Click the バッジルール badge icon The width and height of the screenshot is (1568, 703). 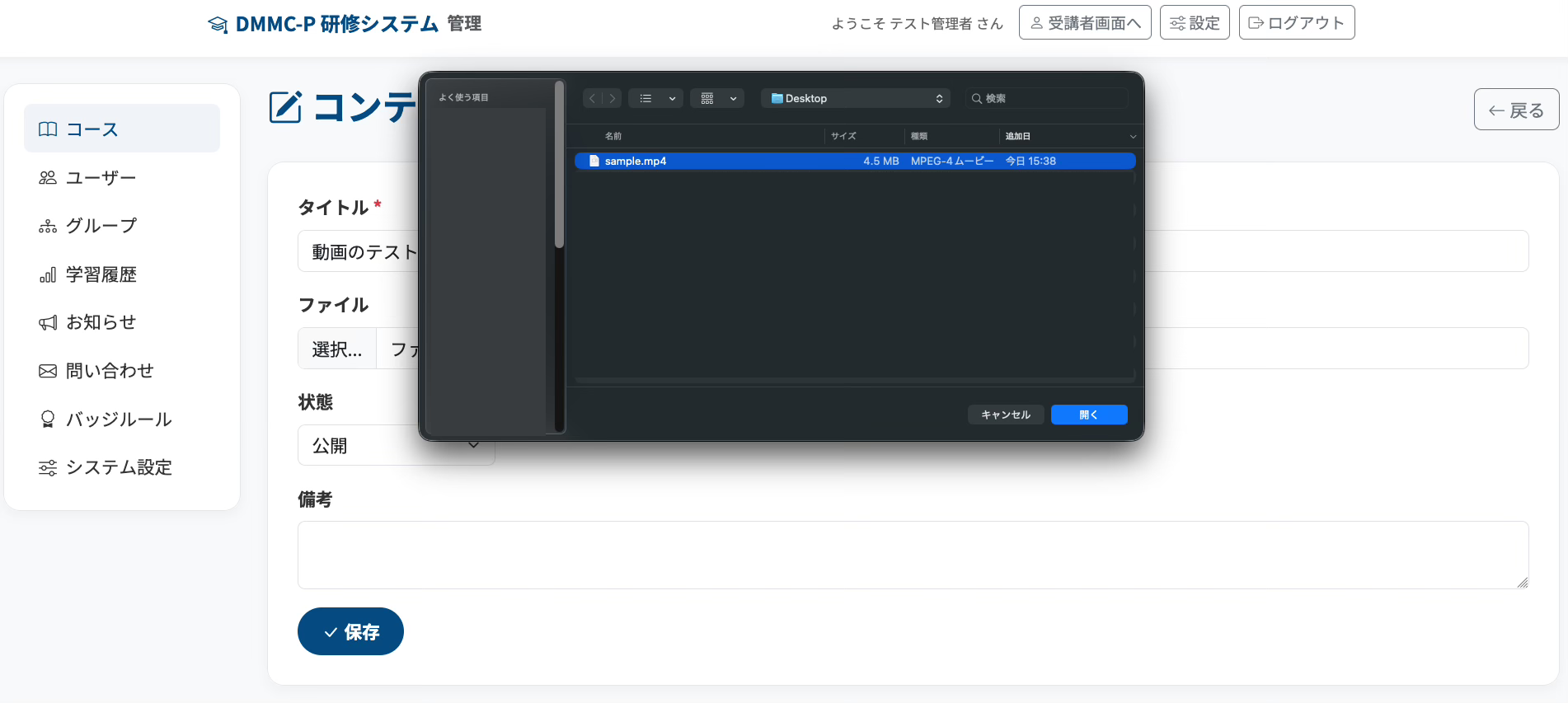[x=48, y=419]
